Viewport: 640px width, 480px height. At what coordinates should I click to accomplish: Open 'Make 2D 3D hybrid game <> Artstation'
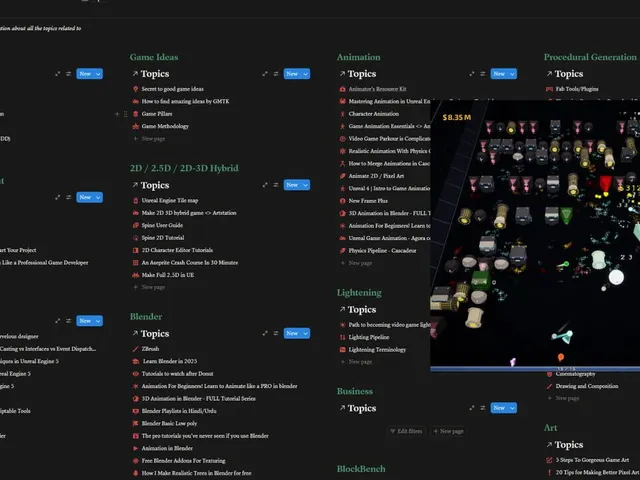tap(189, 213)
